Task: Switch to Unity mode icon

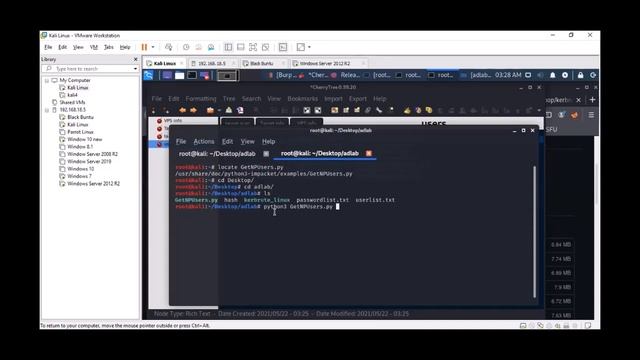Action: (x=266, y=47)
